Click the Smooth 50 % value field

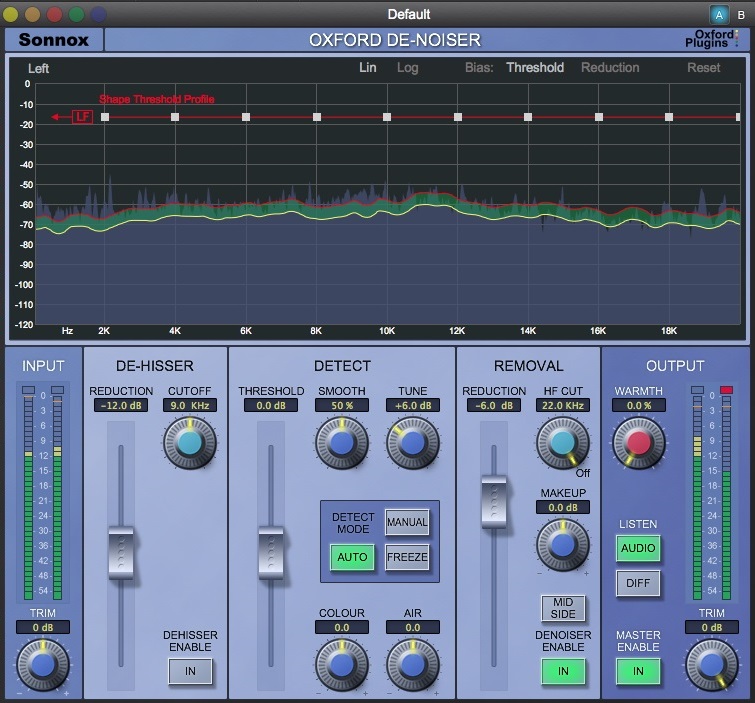342,405
